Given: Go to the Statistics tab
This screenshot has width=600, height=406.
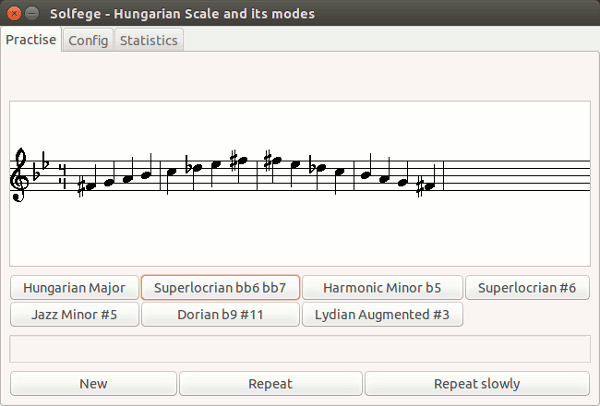Looking at the screenshot, I should point(148,41).
